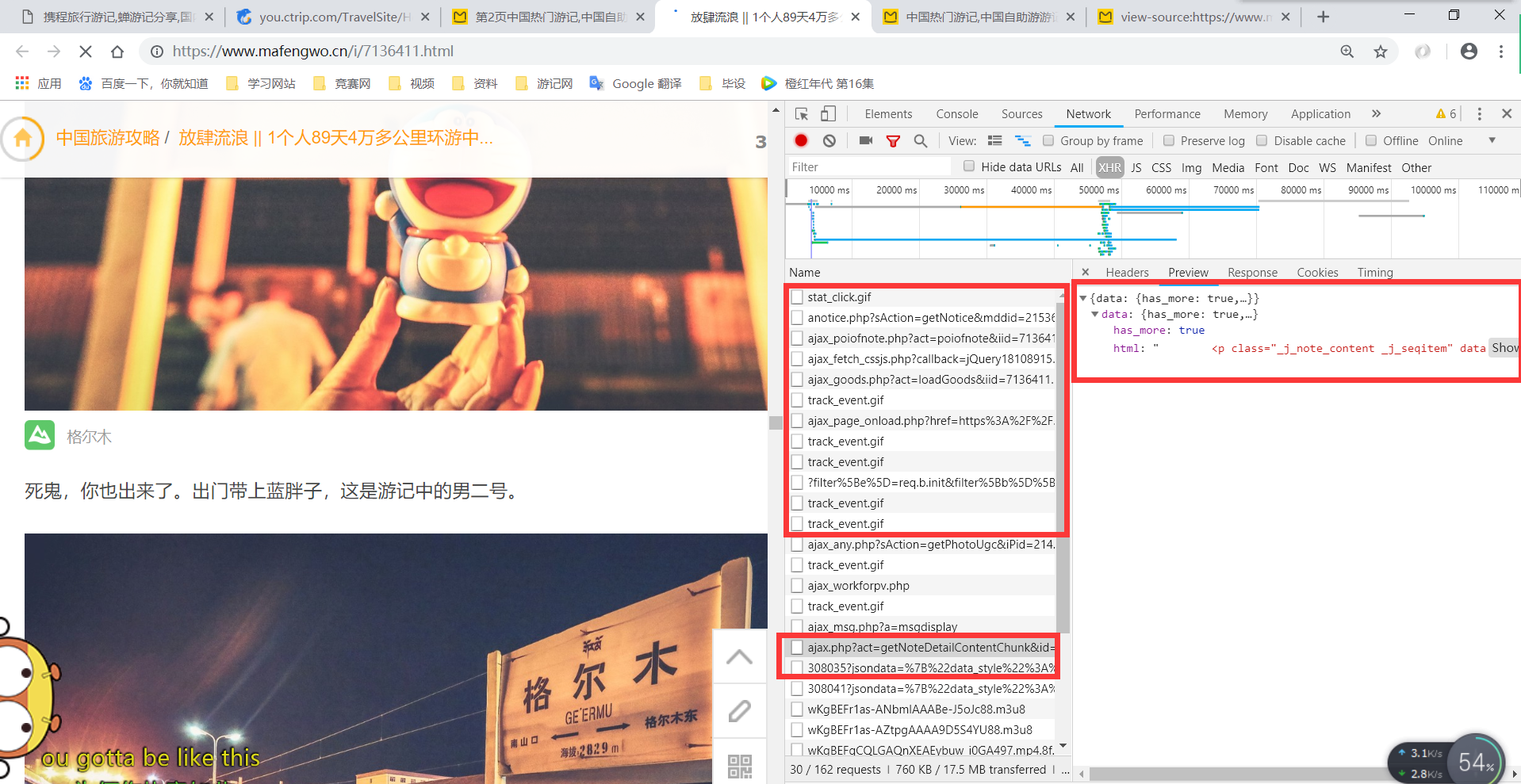The width and height of the screenshot is (1521, 784).
Task: Open the zoom magnifier in address bar
Action: pos(1347,52)
